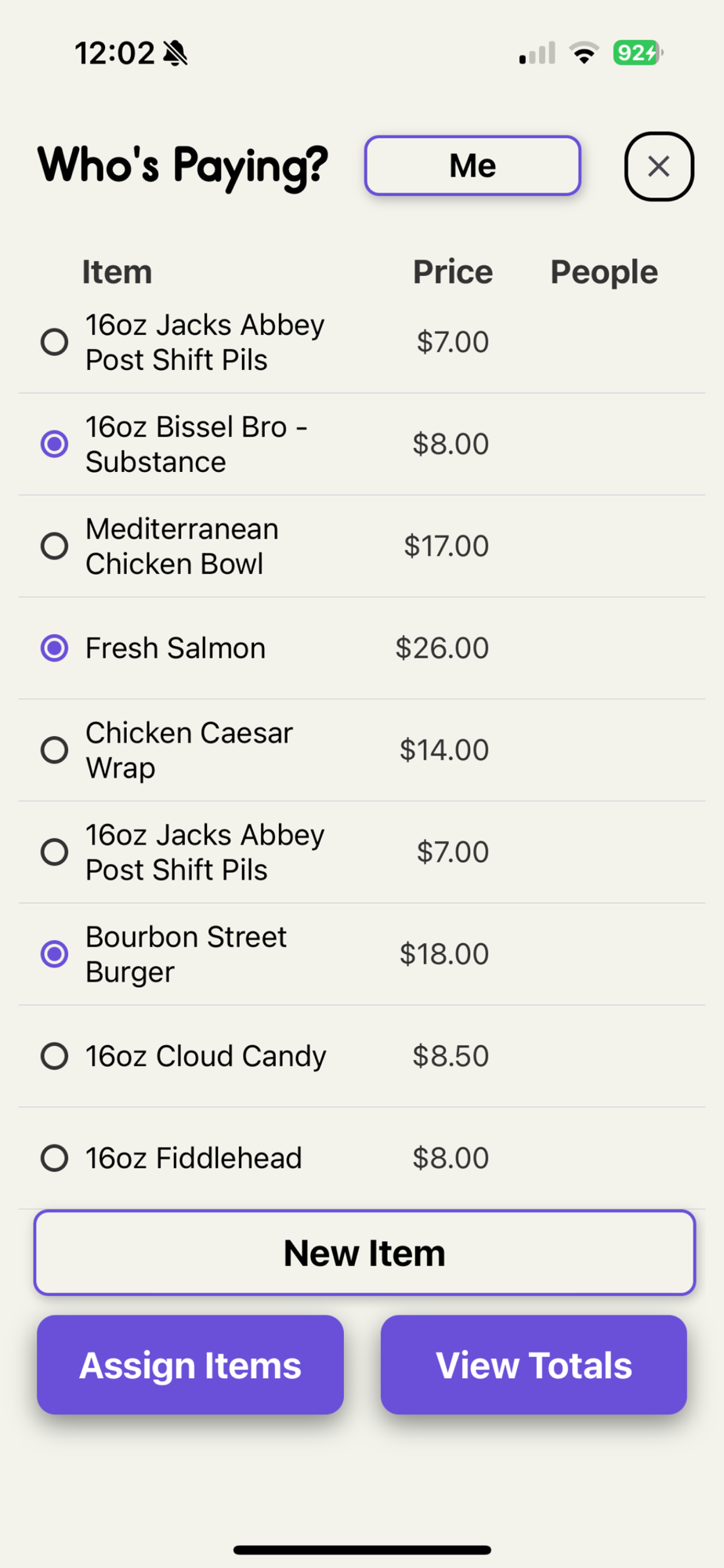Select Mediterranean Chicken Bowl radio button
724x1568 pixels.
tap(54, 546)
